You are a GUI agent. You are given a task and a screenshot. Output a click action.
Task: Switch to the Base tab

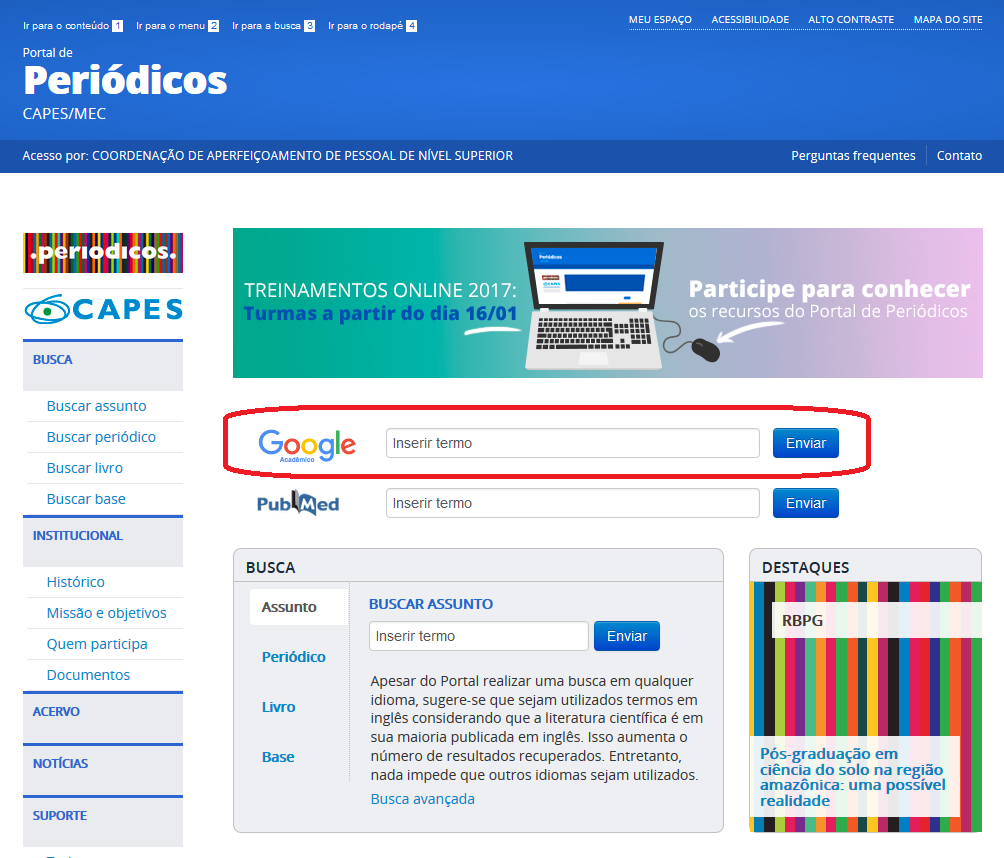pos(278,757)
